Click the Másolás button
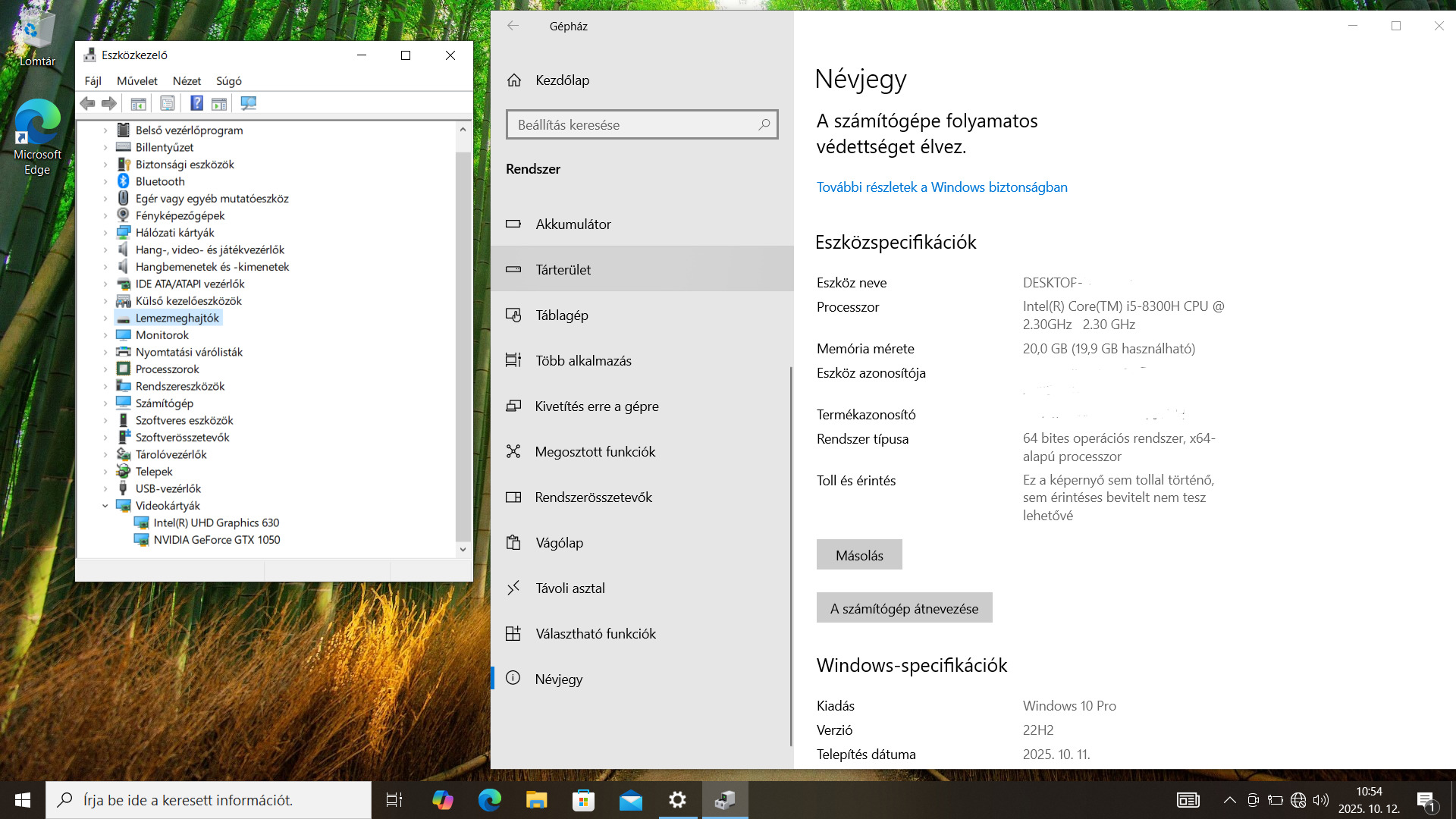 tap(858, 555)
